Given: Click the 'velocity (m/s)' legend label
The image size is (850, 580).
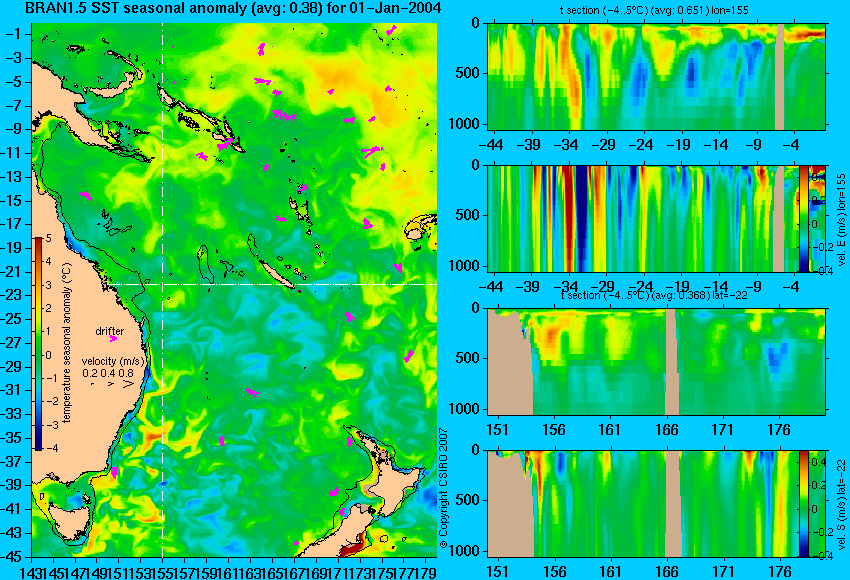Looking at the screenshot, I should point(113,361).
